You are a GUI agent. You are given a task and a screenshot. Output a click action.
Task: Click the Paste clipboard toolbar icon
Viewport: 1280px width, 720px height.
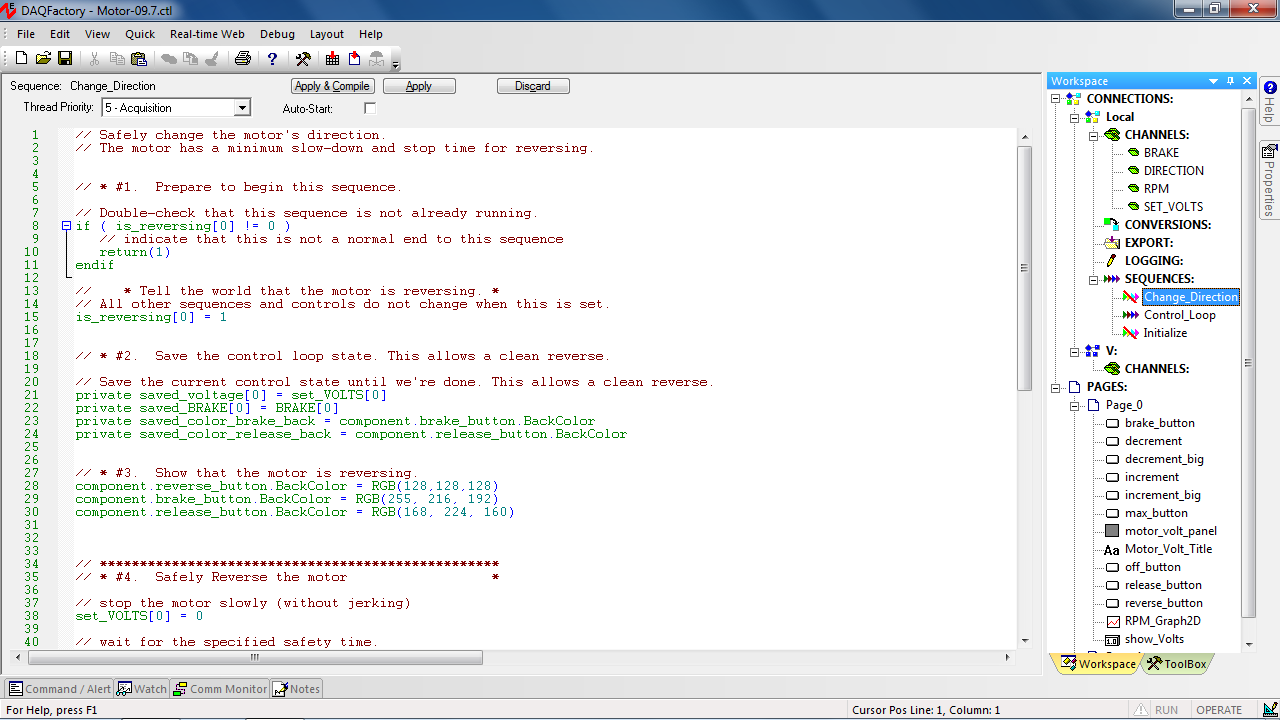coord(139,59)
